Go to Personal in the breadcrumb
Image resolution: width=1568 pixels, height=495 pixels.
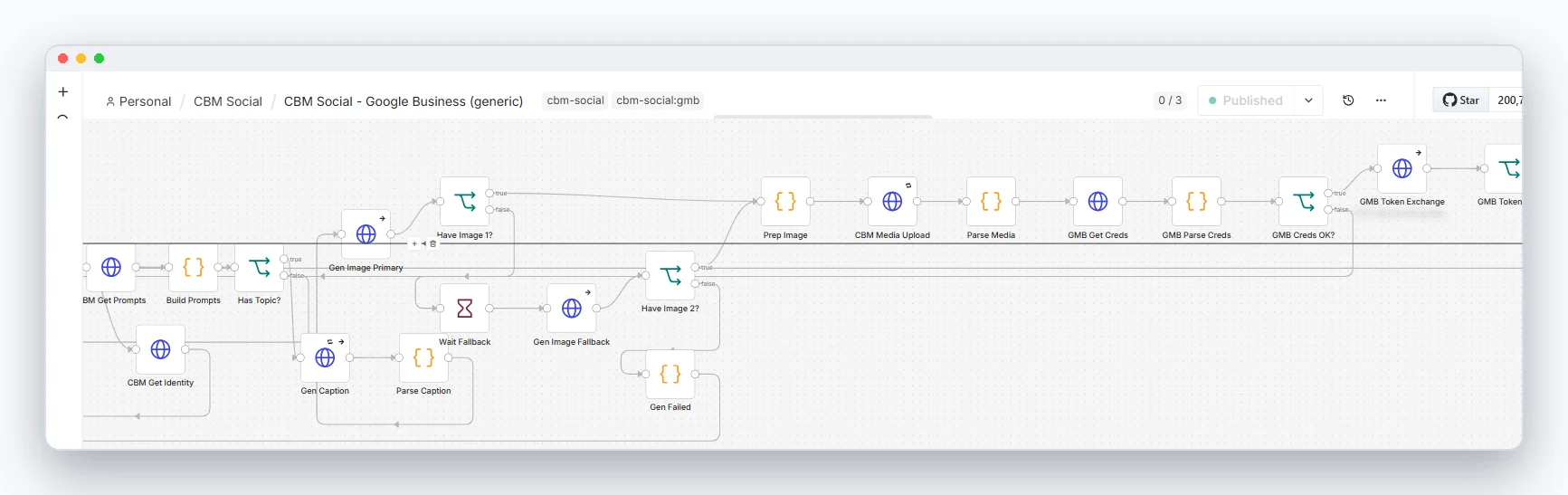point(138,101)
